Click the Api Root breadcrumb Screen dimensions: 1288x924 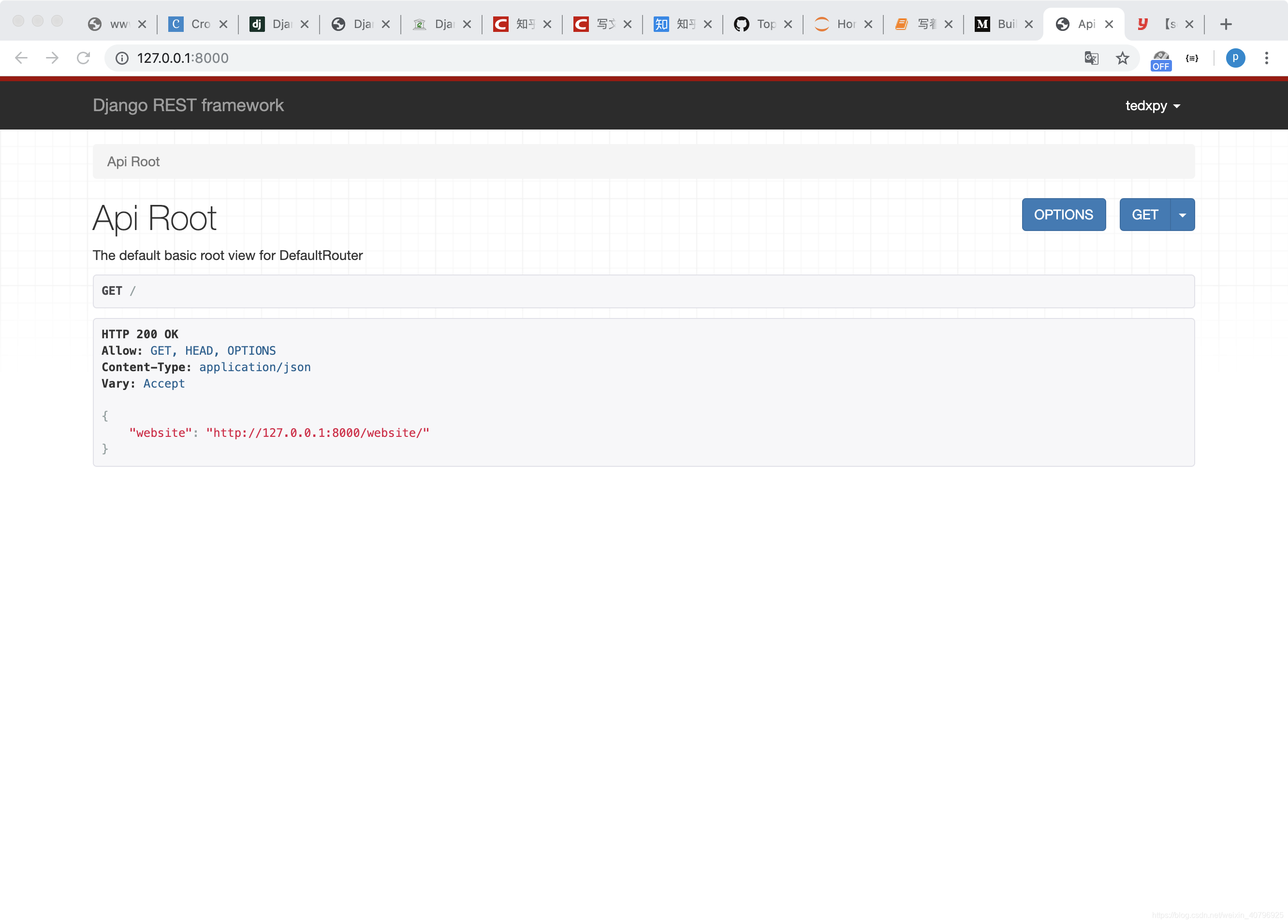[x=133, y=162]
